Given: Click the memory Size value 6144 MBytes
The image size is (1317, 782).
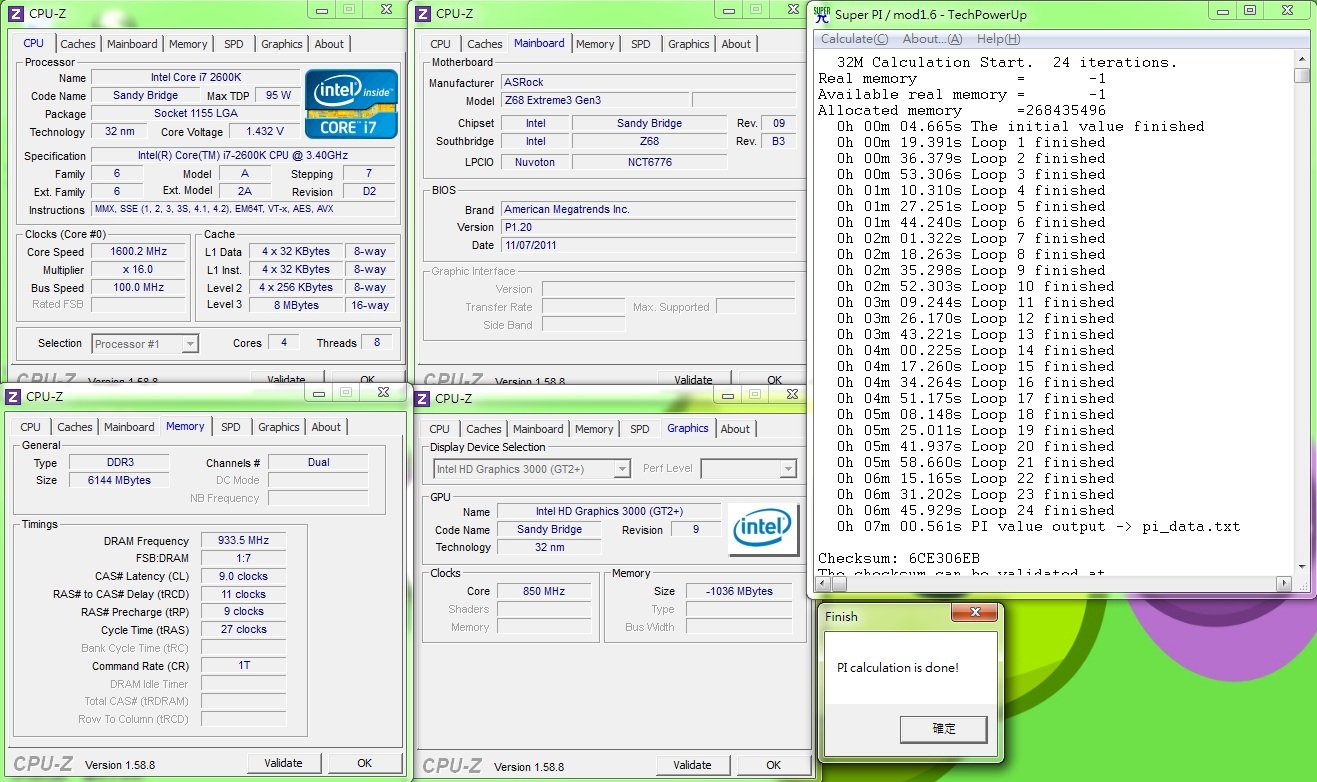Looking at the screenshot, I should (x=118, y=480).
